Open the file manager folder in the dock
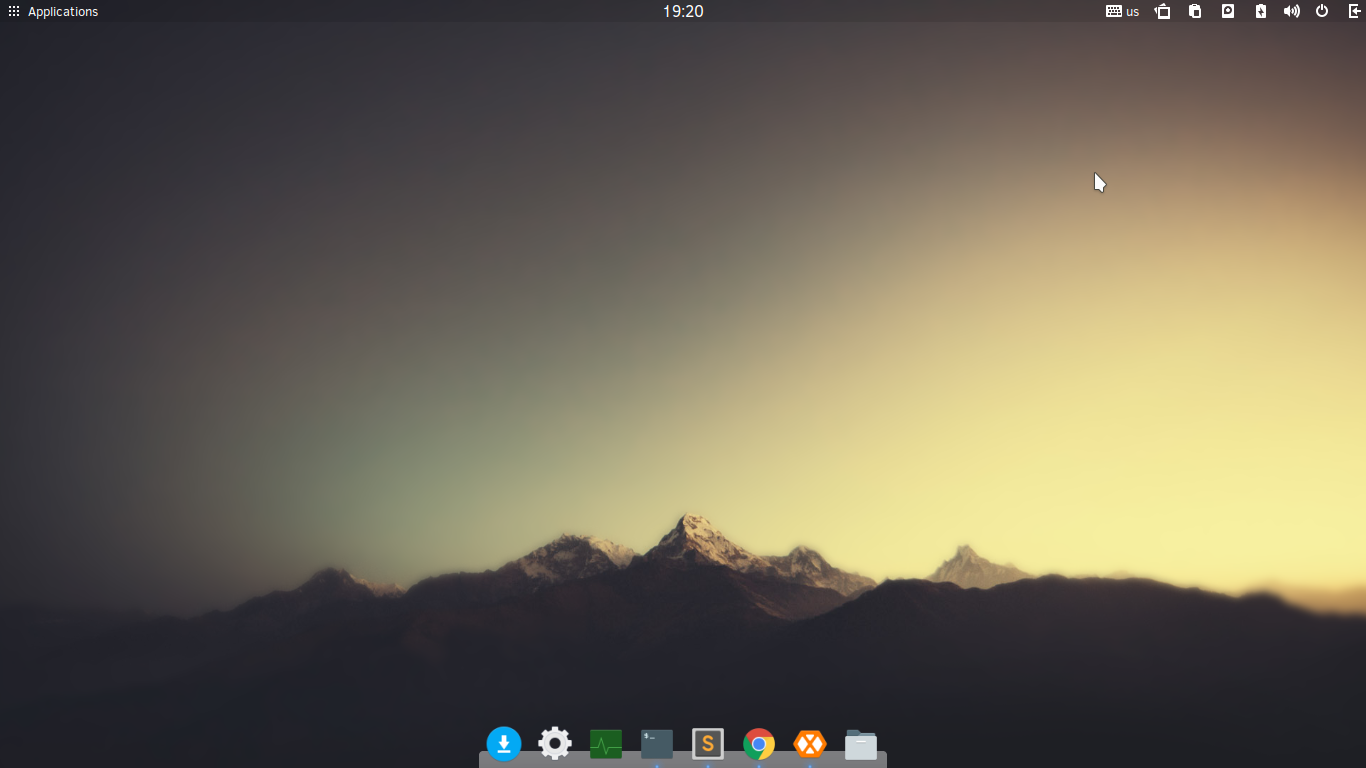Image resolution: width=1366 pixels, height=768 pixels. coord(861,744)
